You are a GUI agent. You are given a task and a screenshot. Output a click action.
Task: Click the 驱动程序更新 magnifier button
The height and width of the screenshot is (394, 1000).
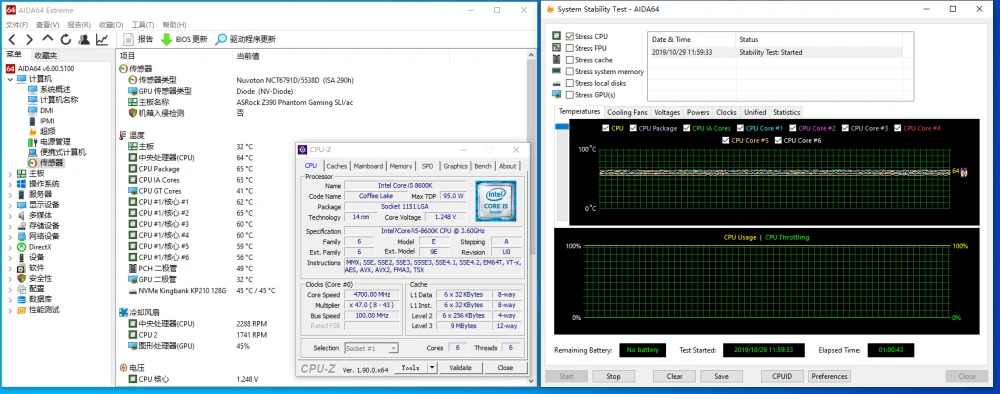point(246,40)
